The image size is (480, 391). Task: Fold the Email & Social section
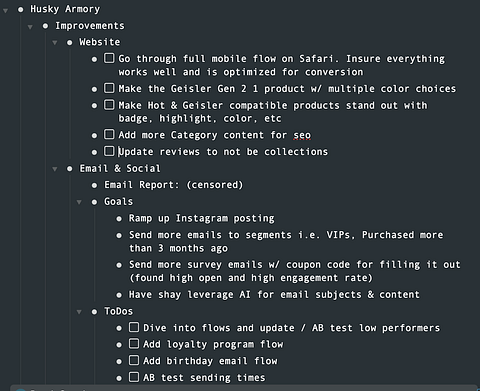(55, 169)
